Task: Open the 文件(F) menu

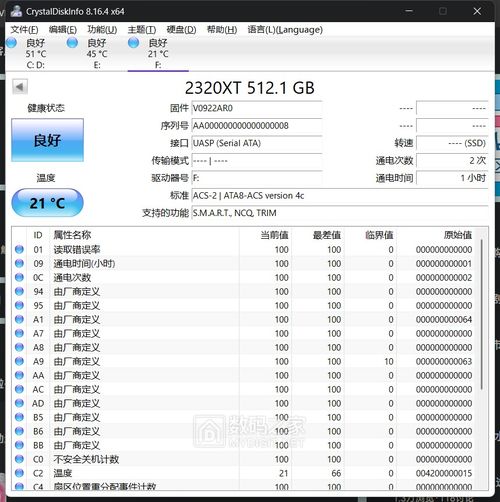Action: (x=24, y=30)
